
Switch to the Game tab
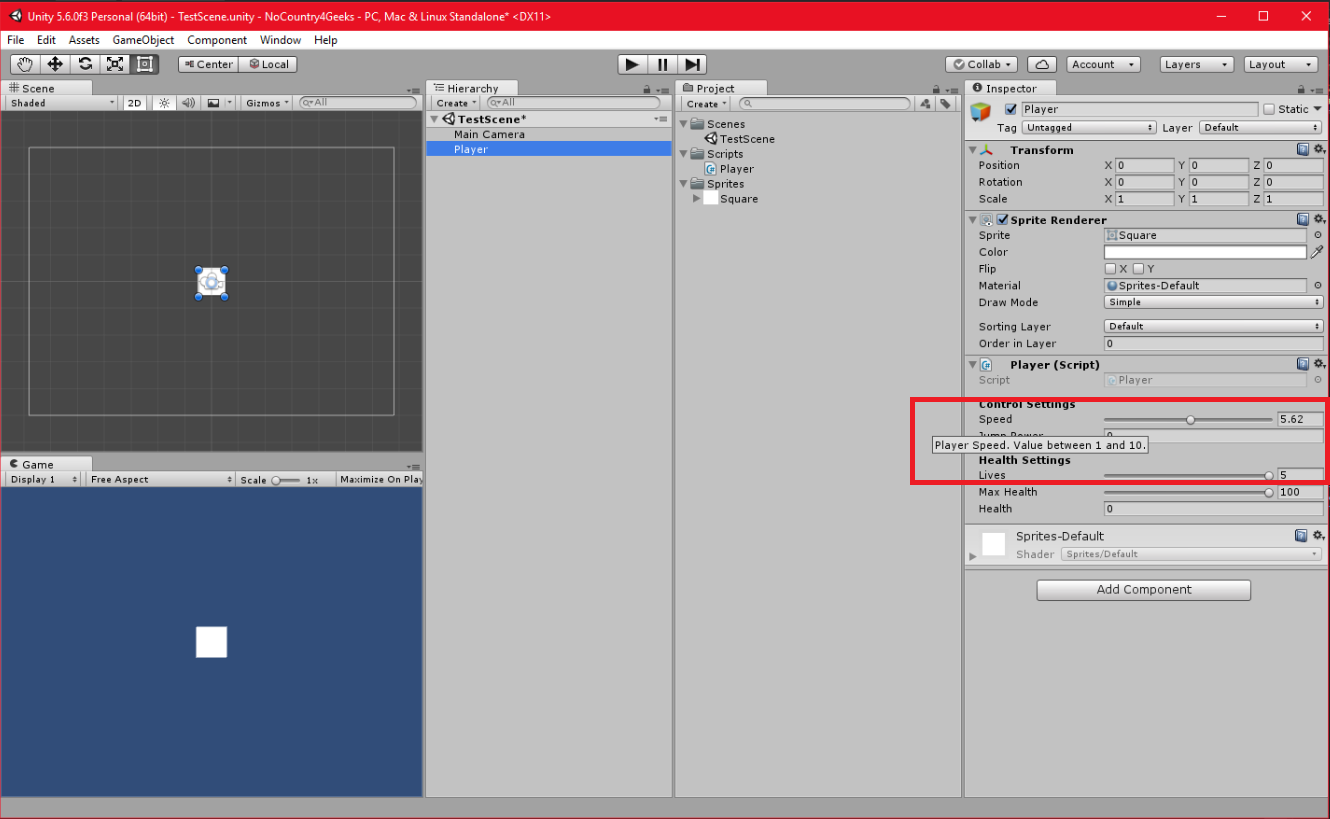tap(46, 464)
